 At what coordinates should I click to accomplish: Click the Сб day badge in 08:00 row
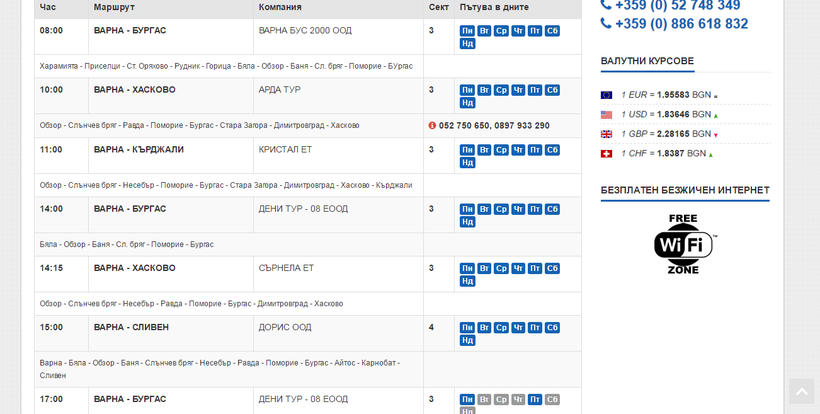[552, 31]
